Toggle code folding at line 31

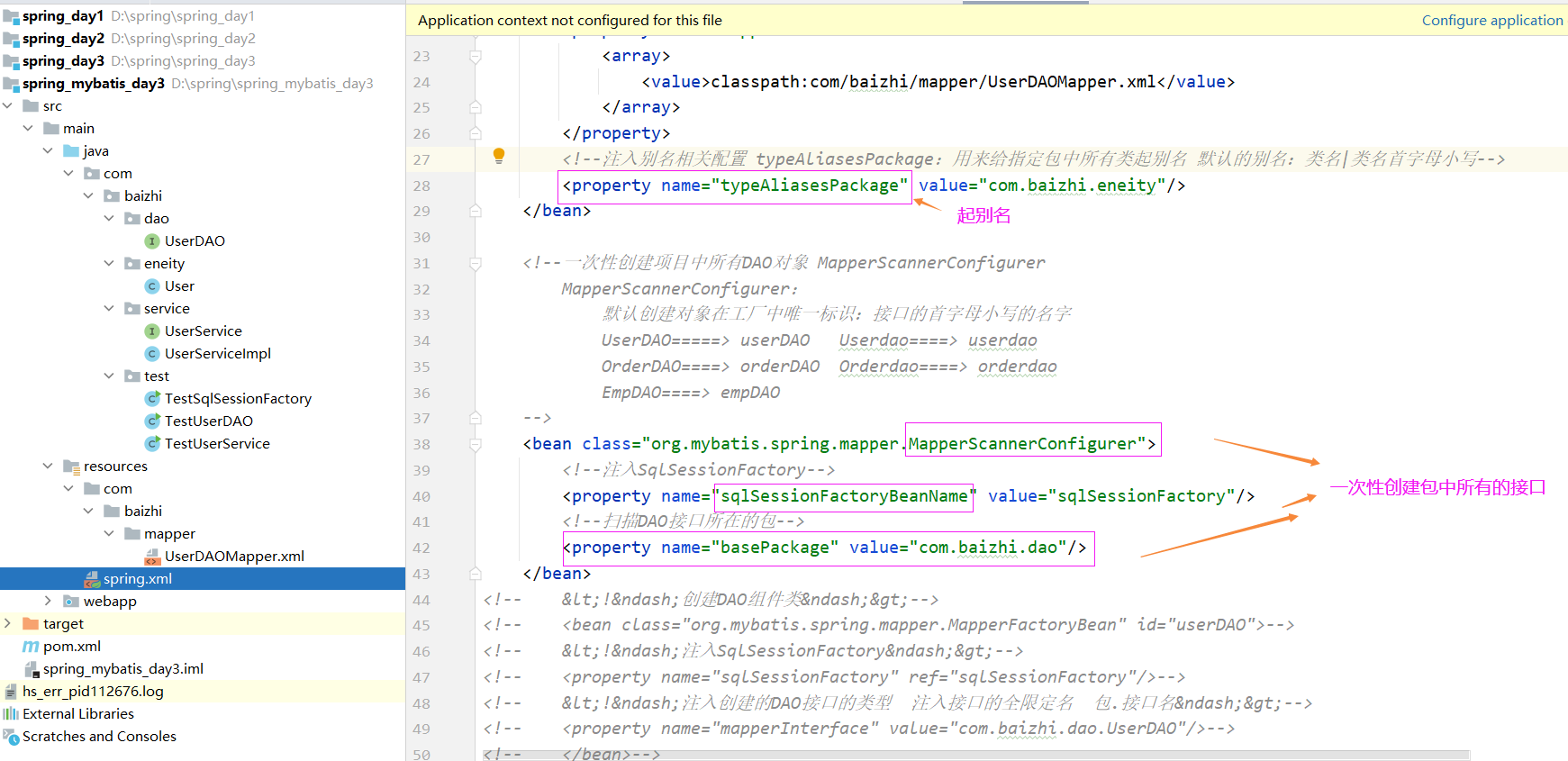click(x=476, y=264)
